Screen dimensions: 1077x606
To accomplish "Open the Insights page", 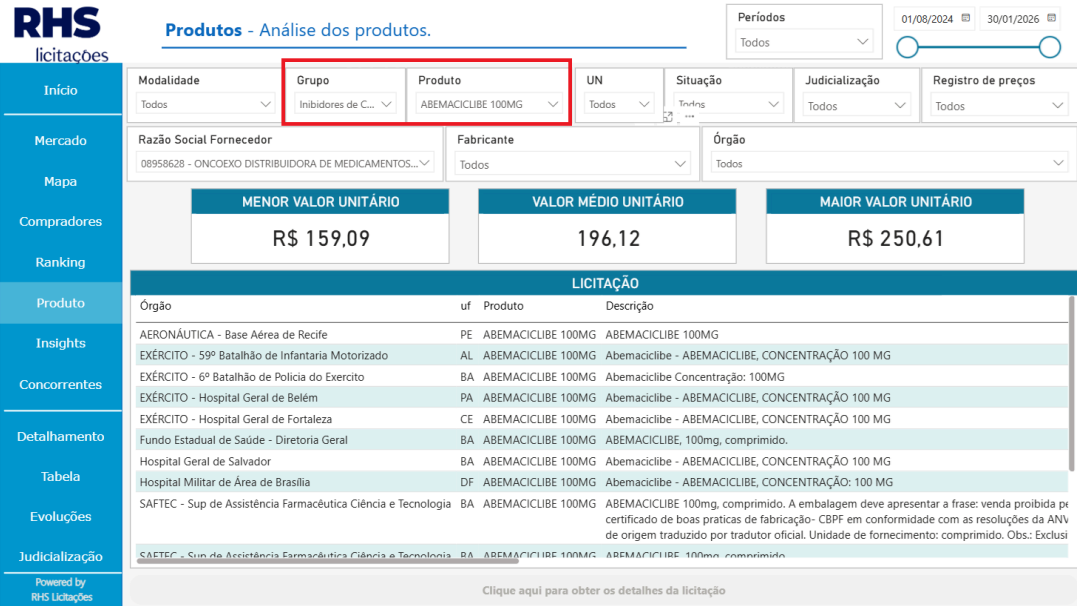I will click(x=61, y=343).
